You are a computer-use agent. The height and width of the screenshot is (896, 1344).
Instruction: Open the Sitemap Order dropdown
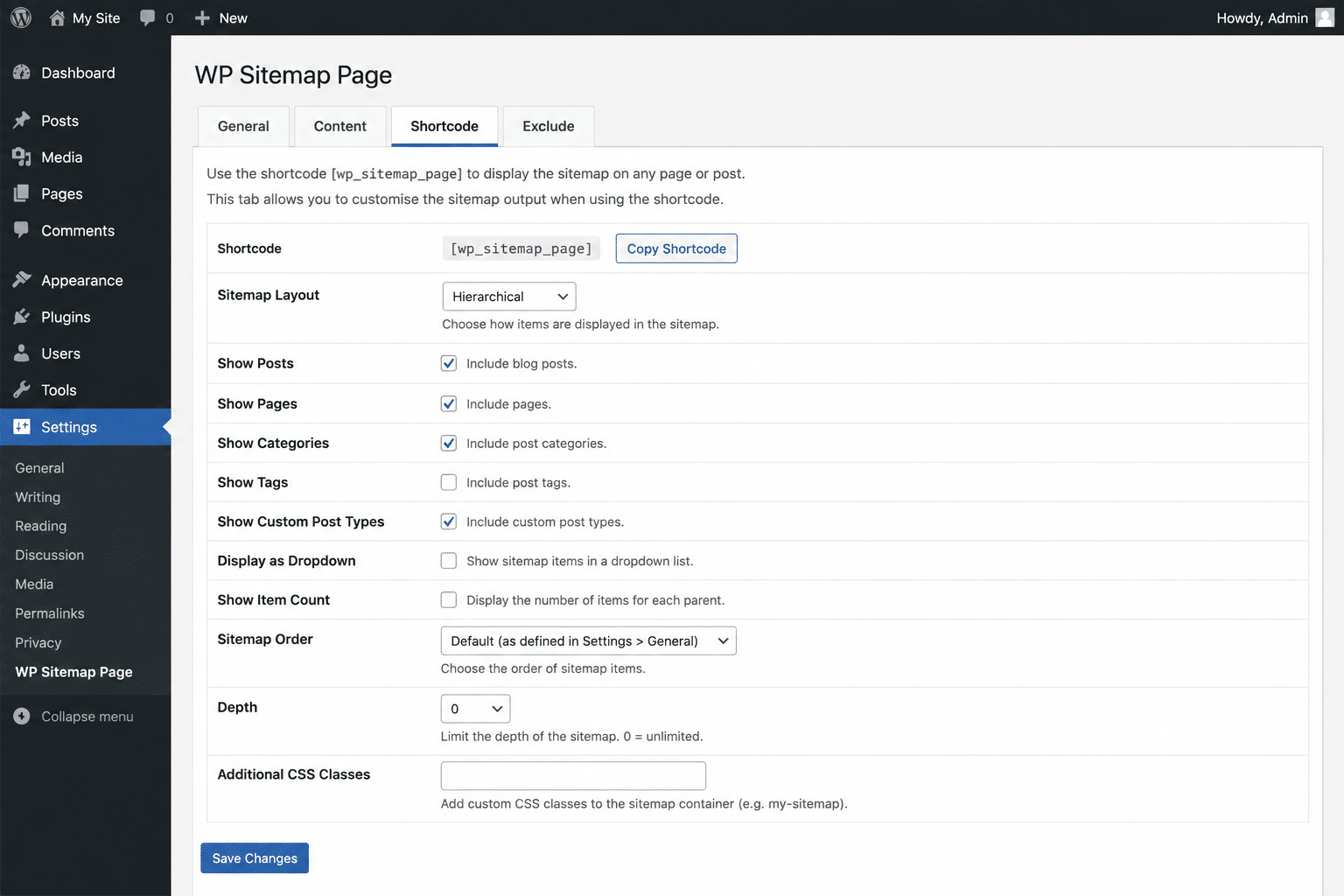click(x=589, y=640)
